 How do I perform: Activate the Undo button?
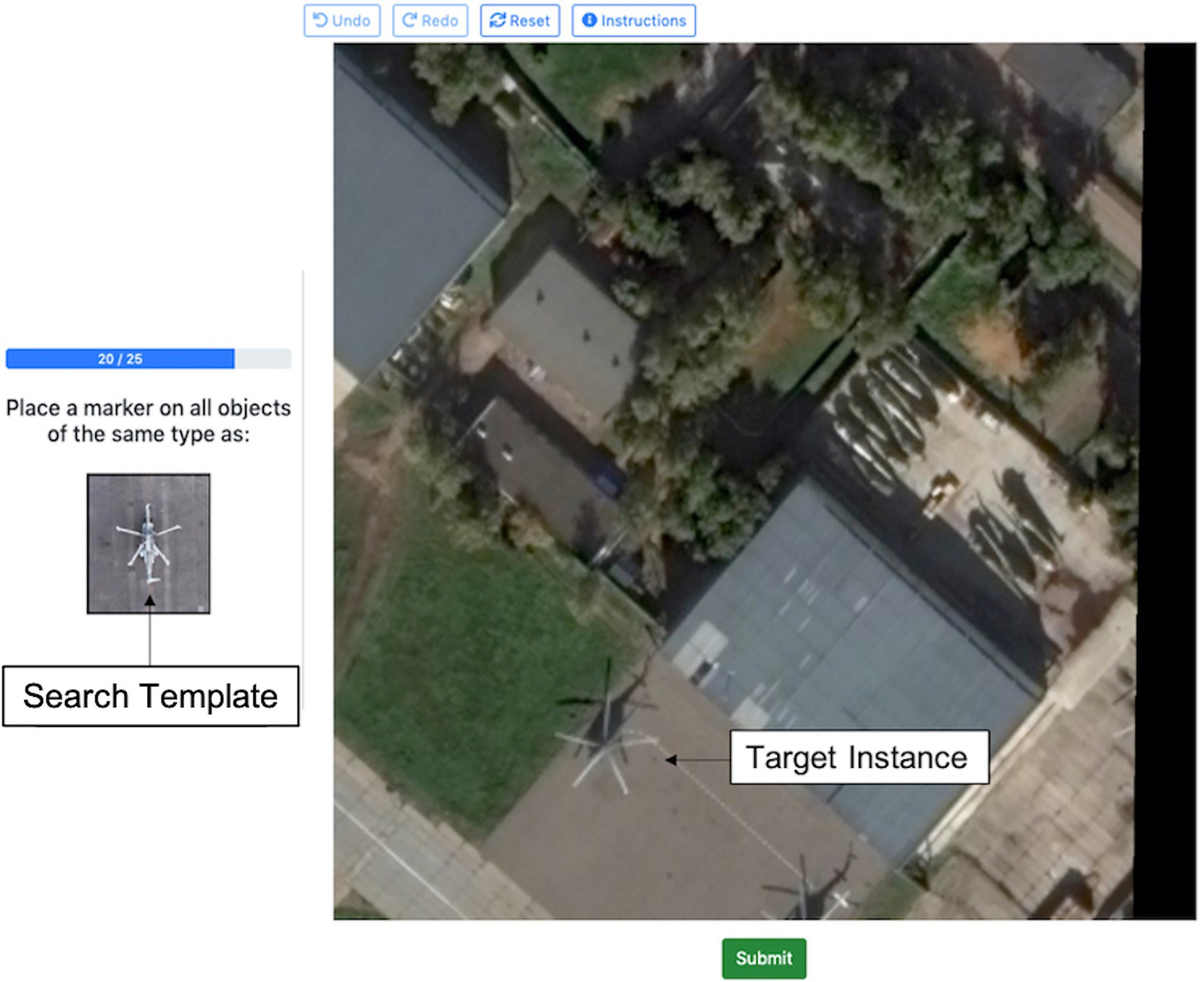(342, 20)
